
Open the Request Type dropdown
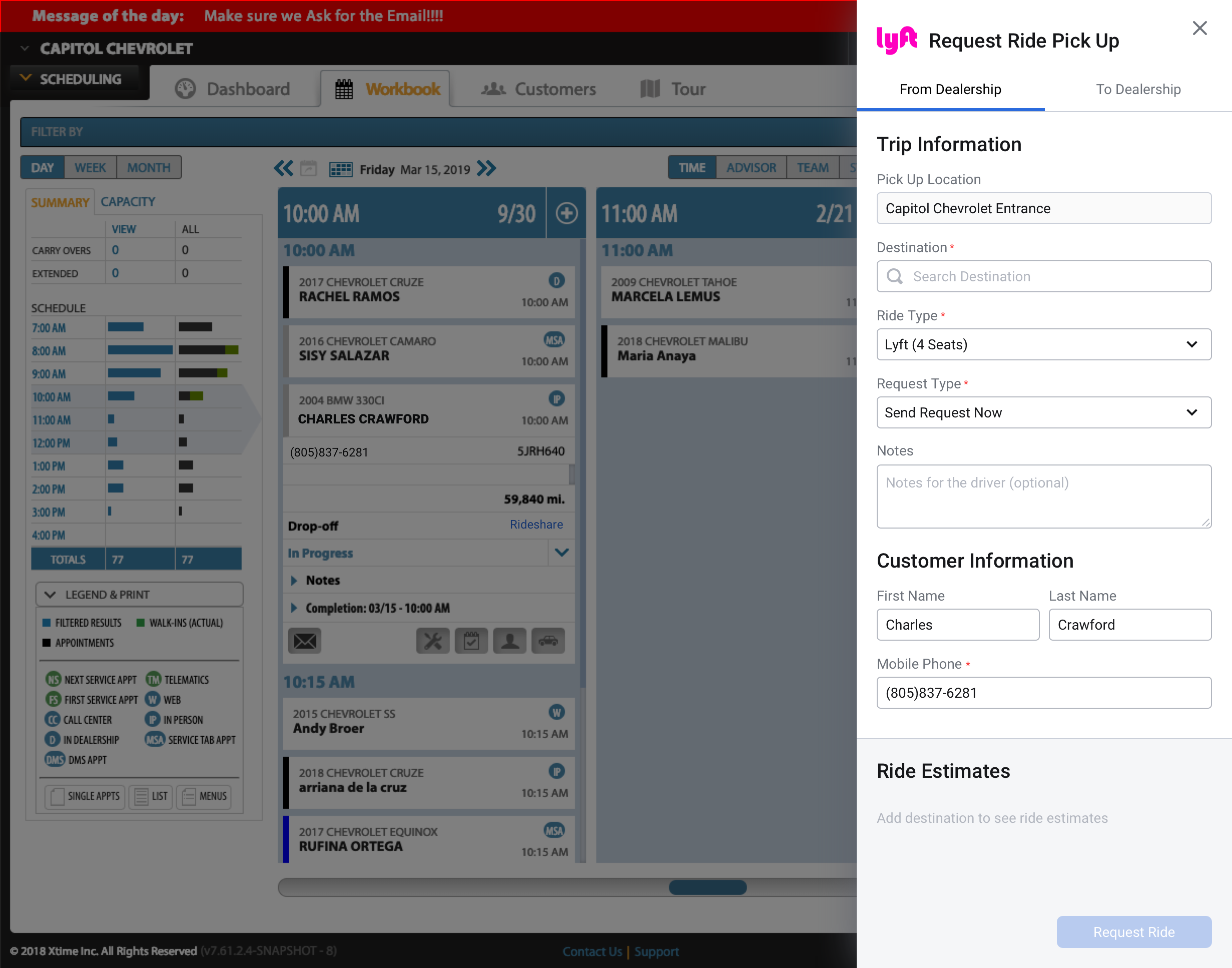pos(1044,412)
